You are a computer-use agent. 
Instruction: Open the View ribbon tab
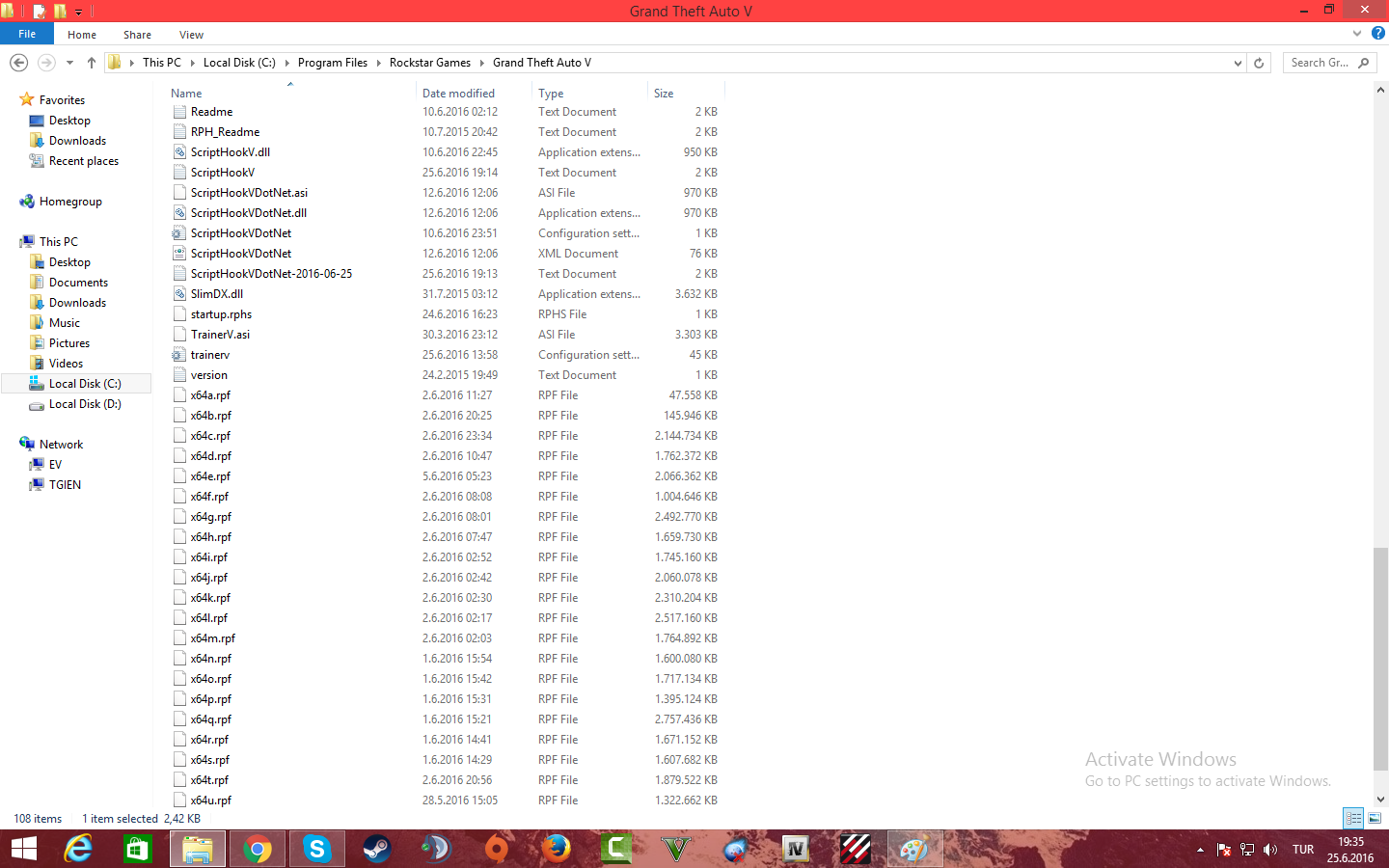point(191,35)
